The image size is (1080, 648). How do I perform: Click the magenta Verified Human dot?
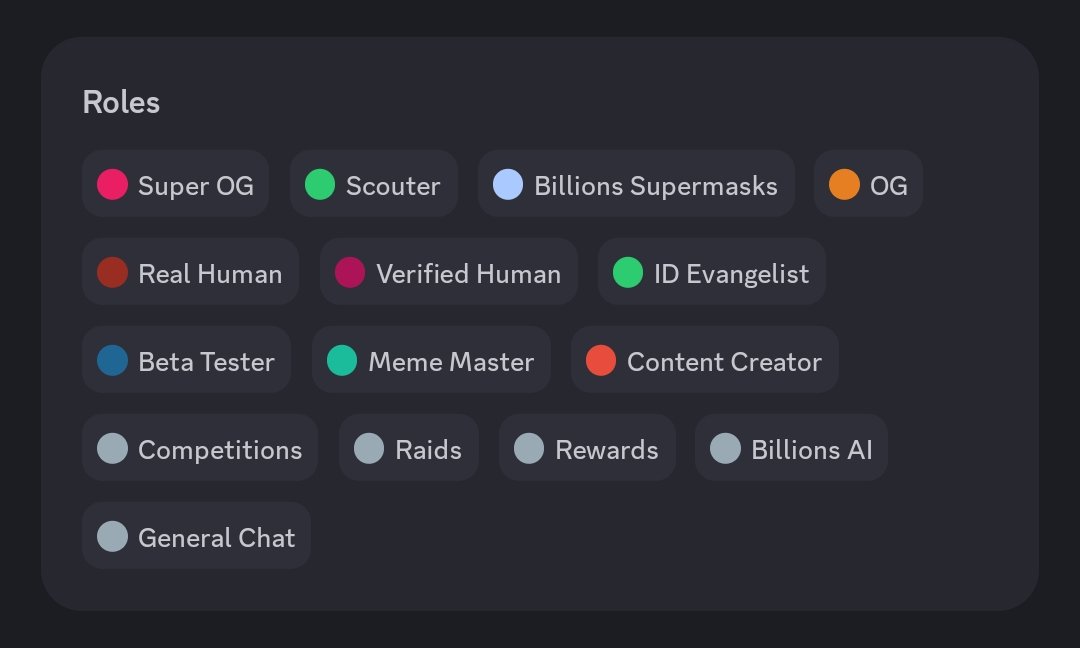(x=350, y=273)
